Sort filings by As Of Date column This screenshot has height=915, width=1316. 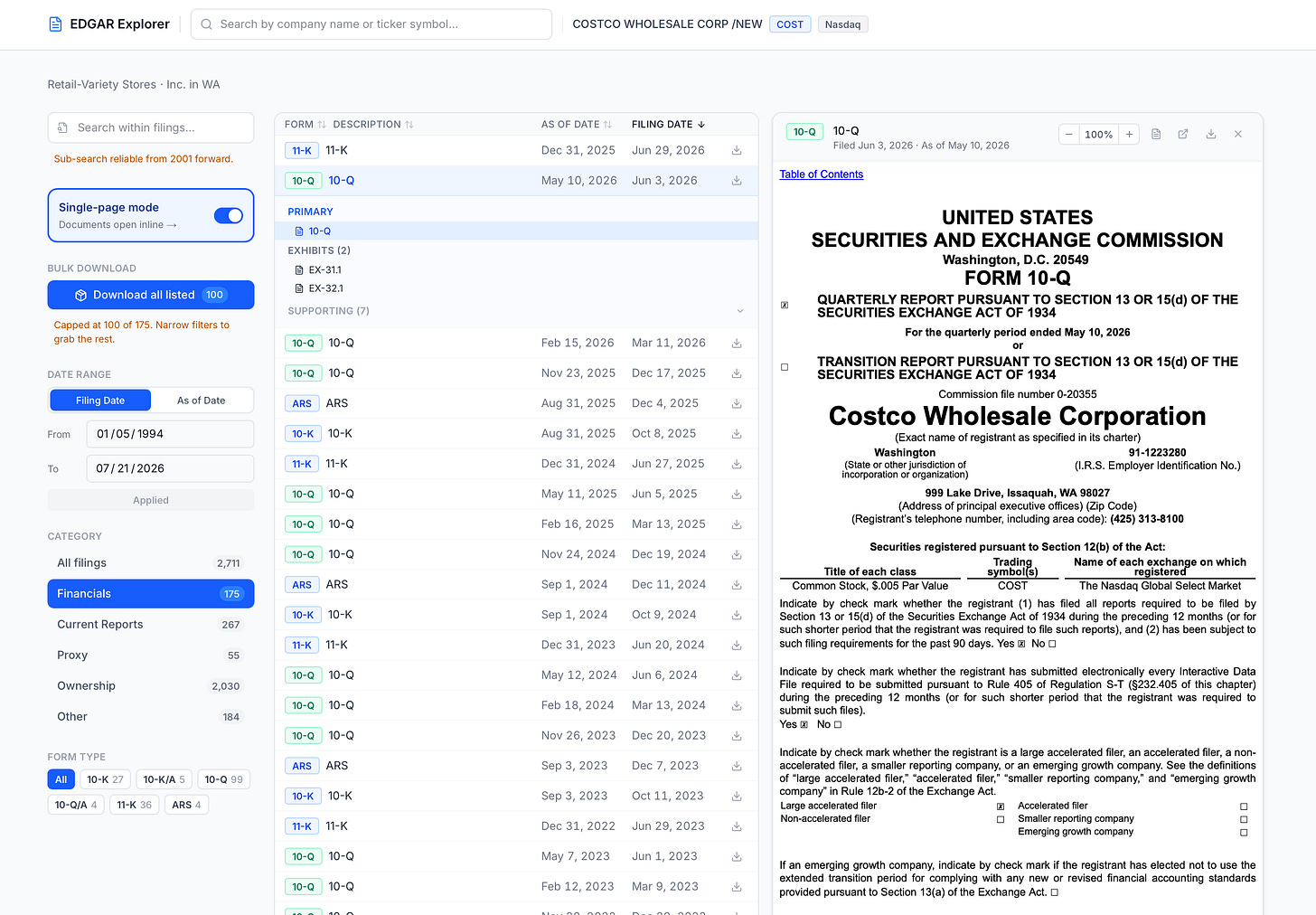tap(577, 125)
